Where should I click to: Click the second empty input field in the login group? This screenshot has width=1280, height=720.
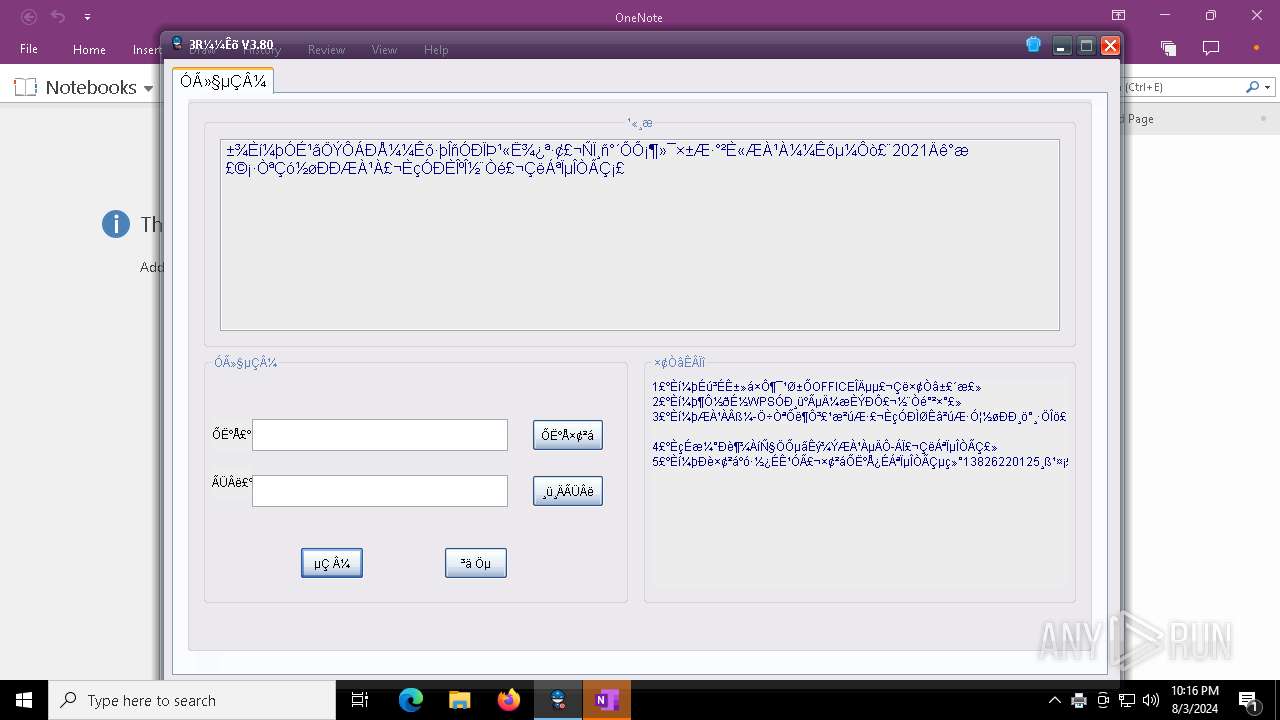(380, 491)
